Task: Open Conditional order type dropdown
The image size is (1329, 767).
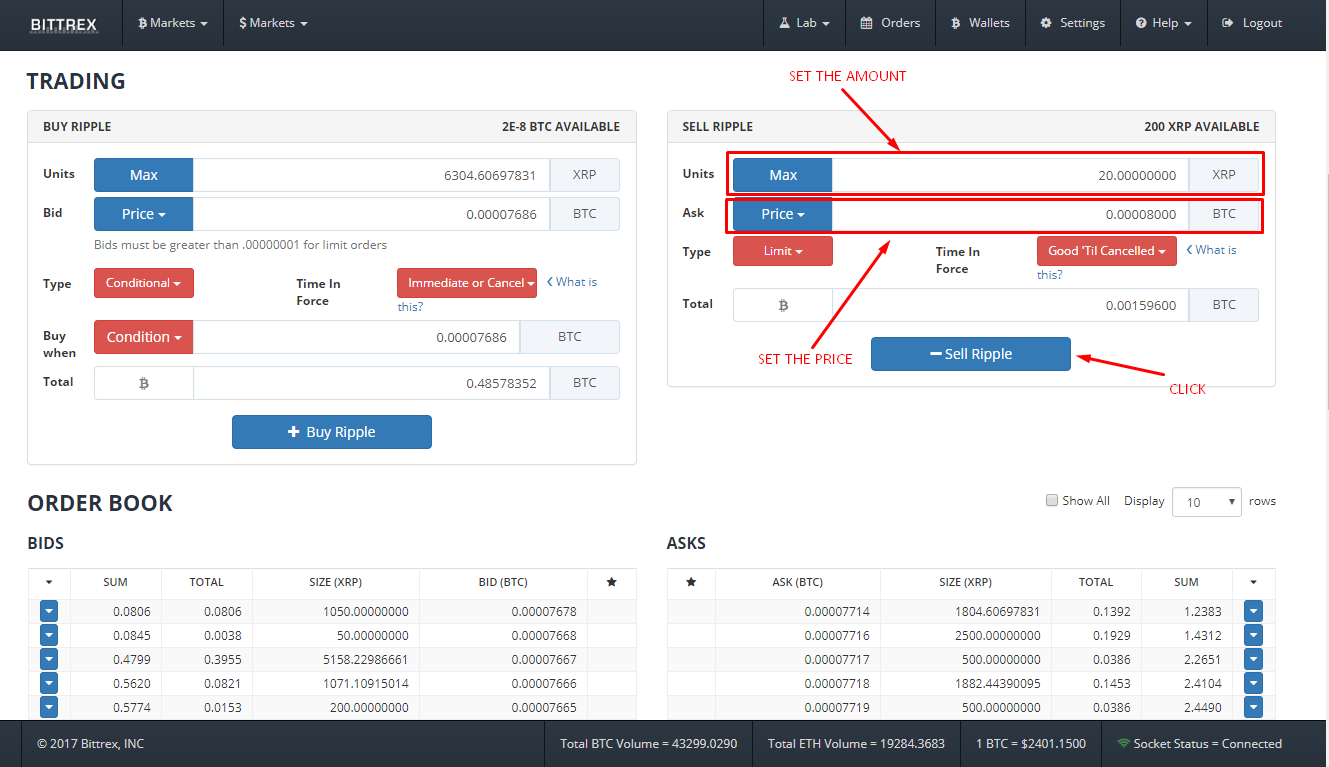Action: [144, 283]
